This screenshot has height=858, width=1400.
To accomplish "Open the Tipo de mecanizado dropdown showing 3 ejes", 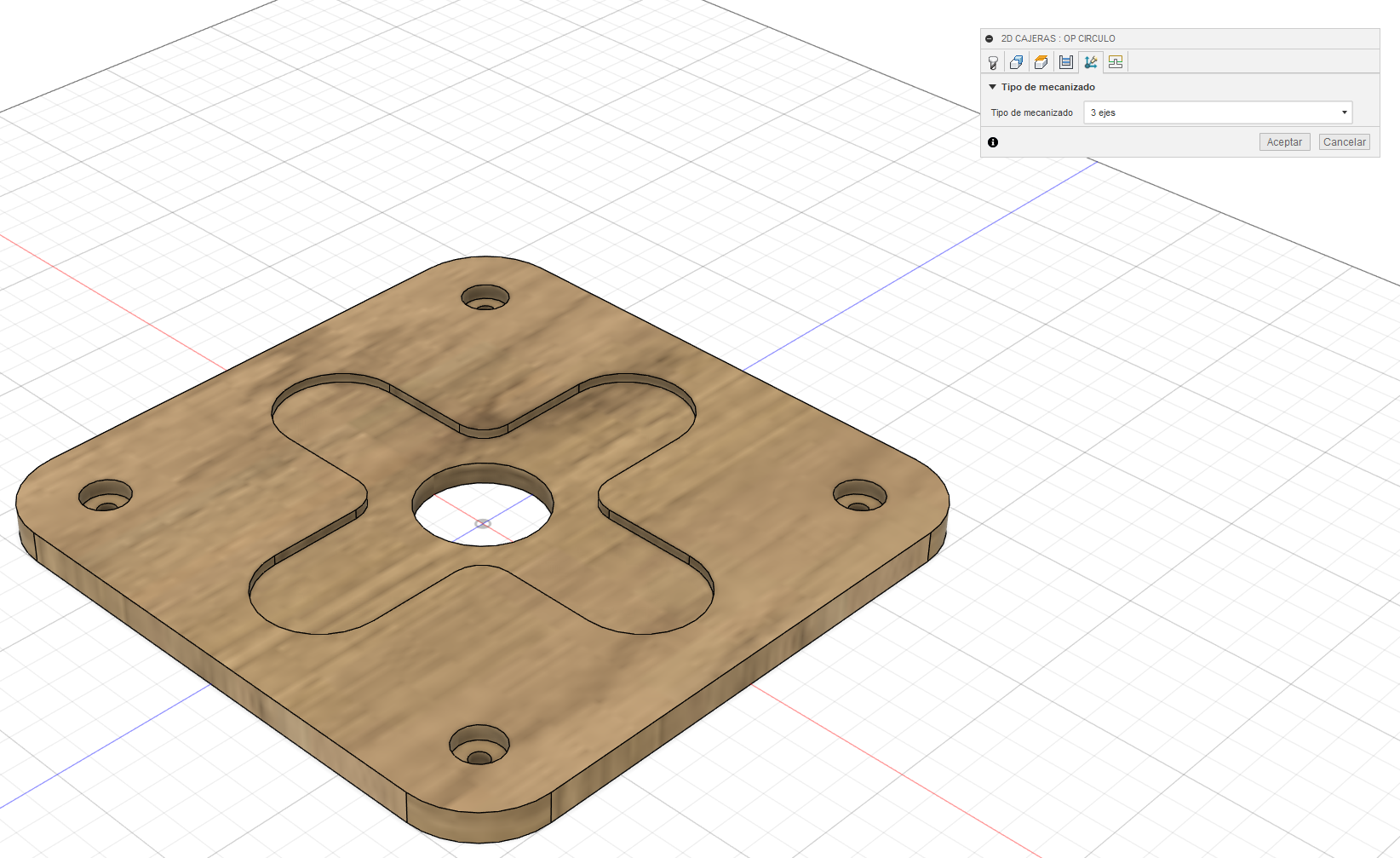I will 1218,112.
